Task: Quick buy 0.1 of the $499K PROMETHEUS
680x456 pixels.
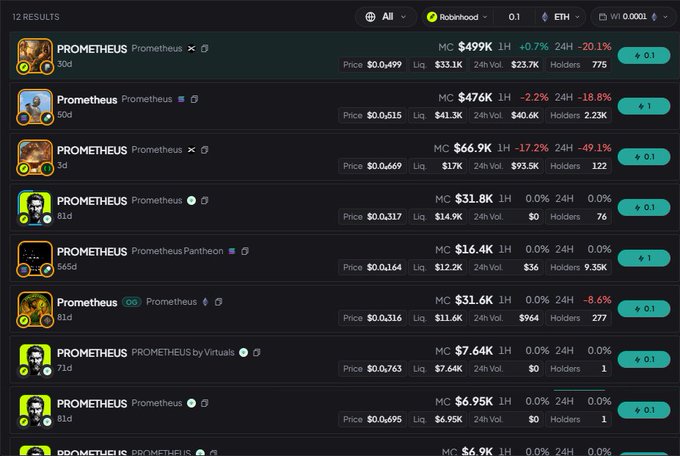Action: point(644,56)
